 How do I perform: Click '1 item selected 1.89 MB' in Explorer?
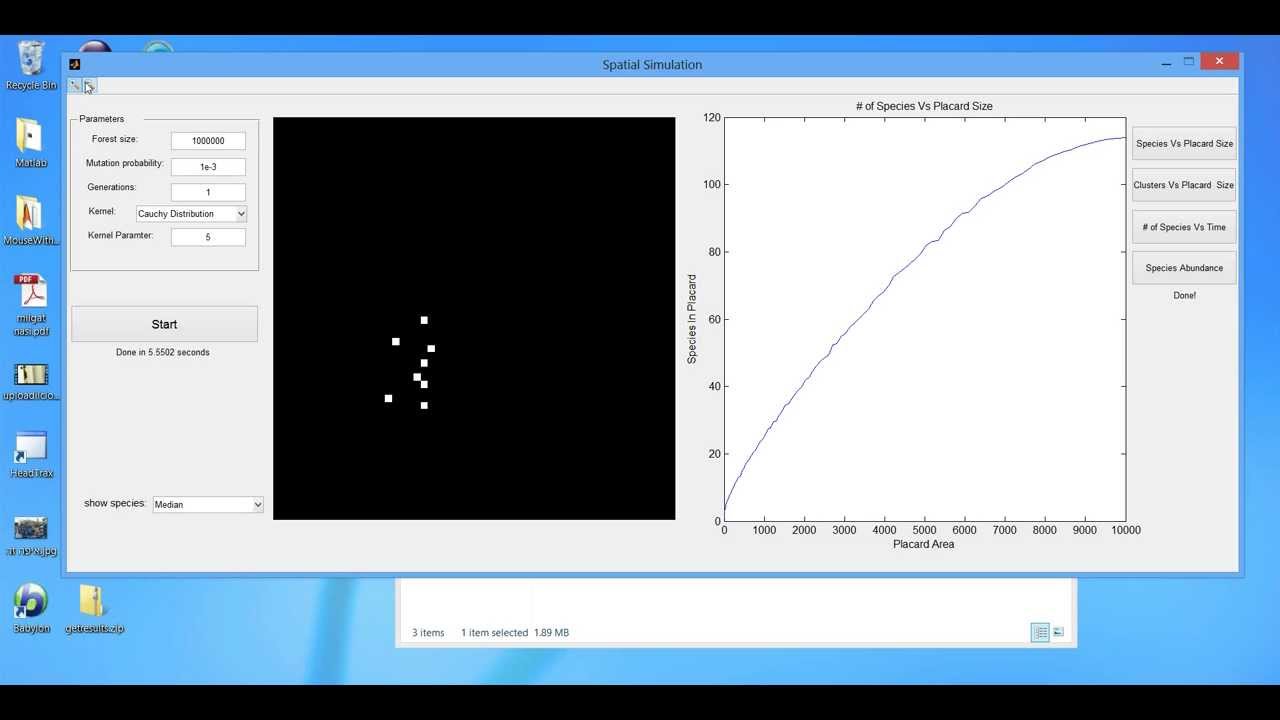[x=515, y=632]
